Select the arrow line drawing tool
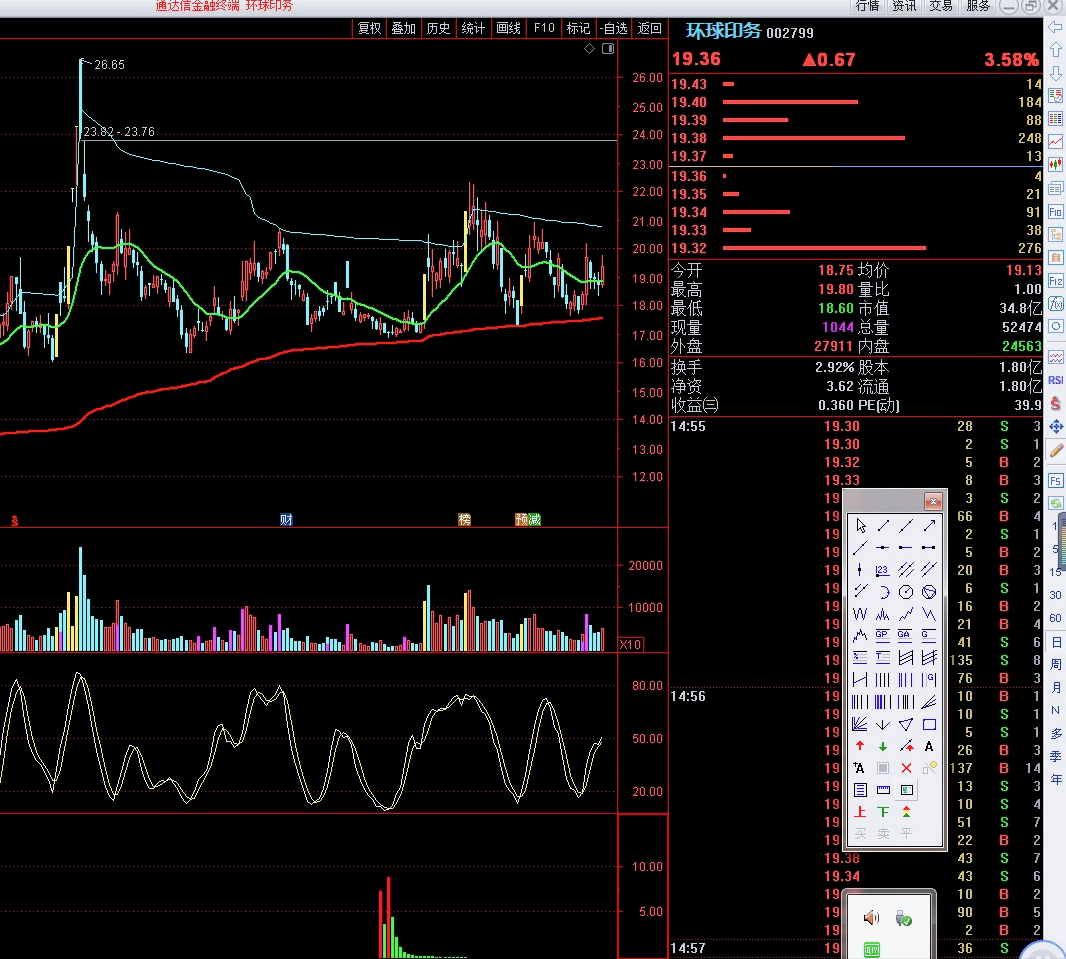The width and height of the screenshot is (1066, 959). [x=929, y=525]
